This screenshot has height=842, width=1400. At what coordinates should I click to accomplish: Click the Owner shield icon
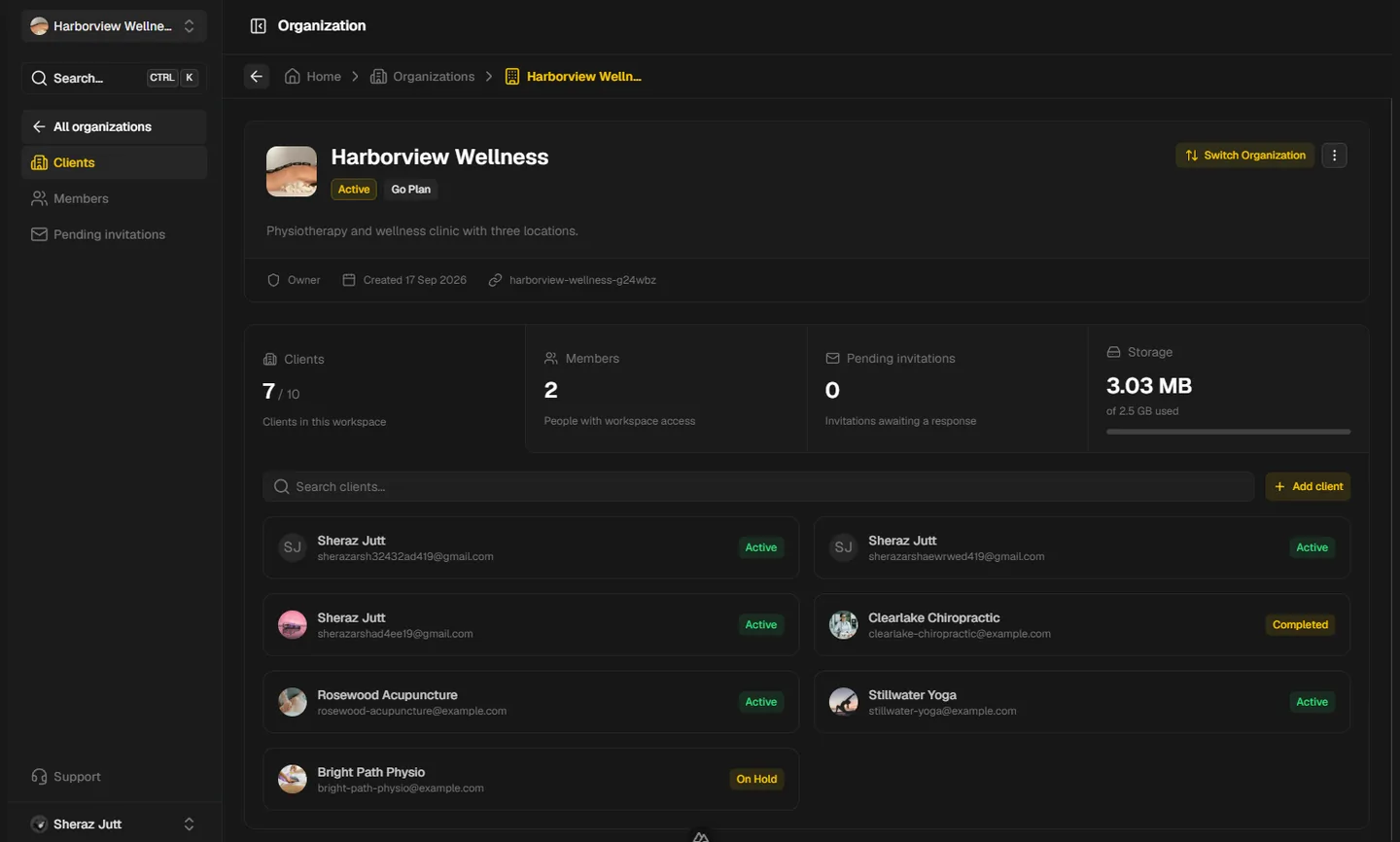[x=273, y=280]
